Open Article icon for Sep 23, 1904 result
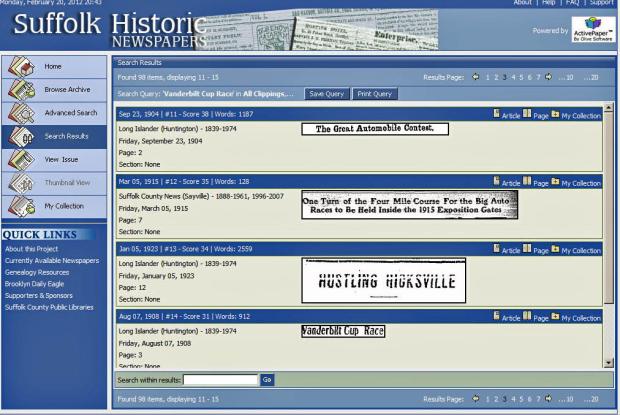620x415 pixels. 496,113
